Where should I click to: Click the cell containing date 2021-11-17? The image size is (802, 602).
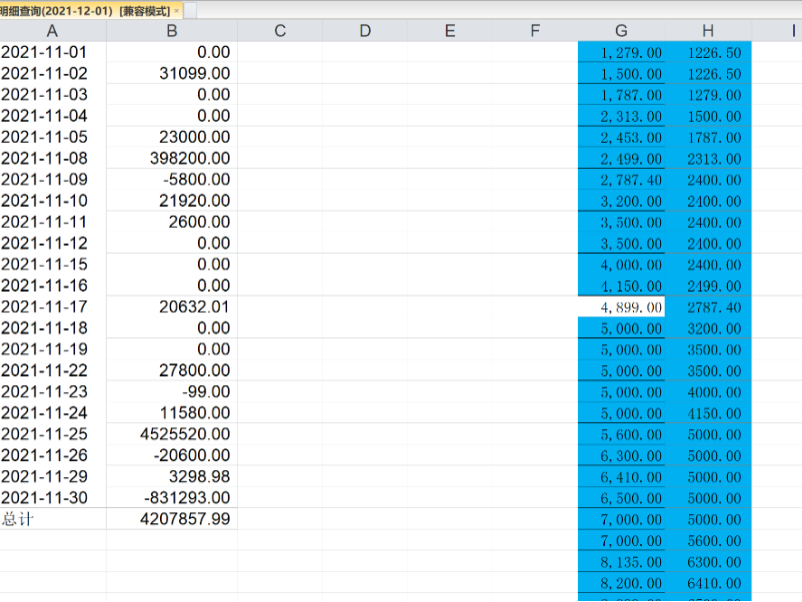click(52, 307)
